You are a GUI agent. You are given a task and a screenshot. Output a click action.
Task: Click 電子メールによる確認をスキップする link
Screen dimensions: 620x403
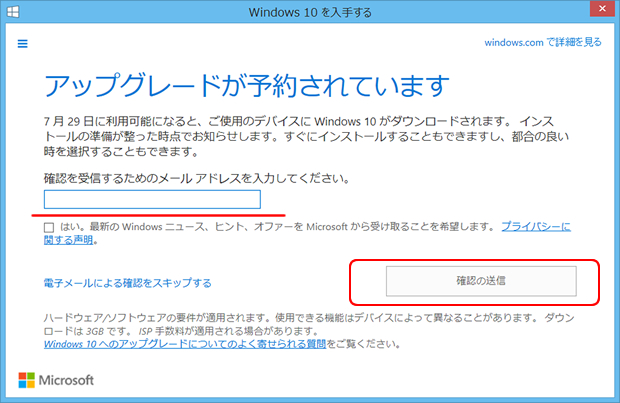pos(127,283)
